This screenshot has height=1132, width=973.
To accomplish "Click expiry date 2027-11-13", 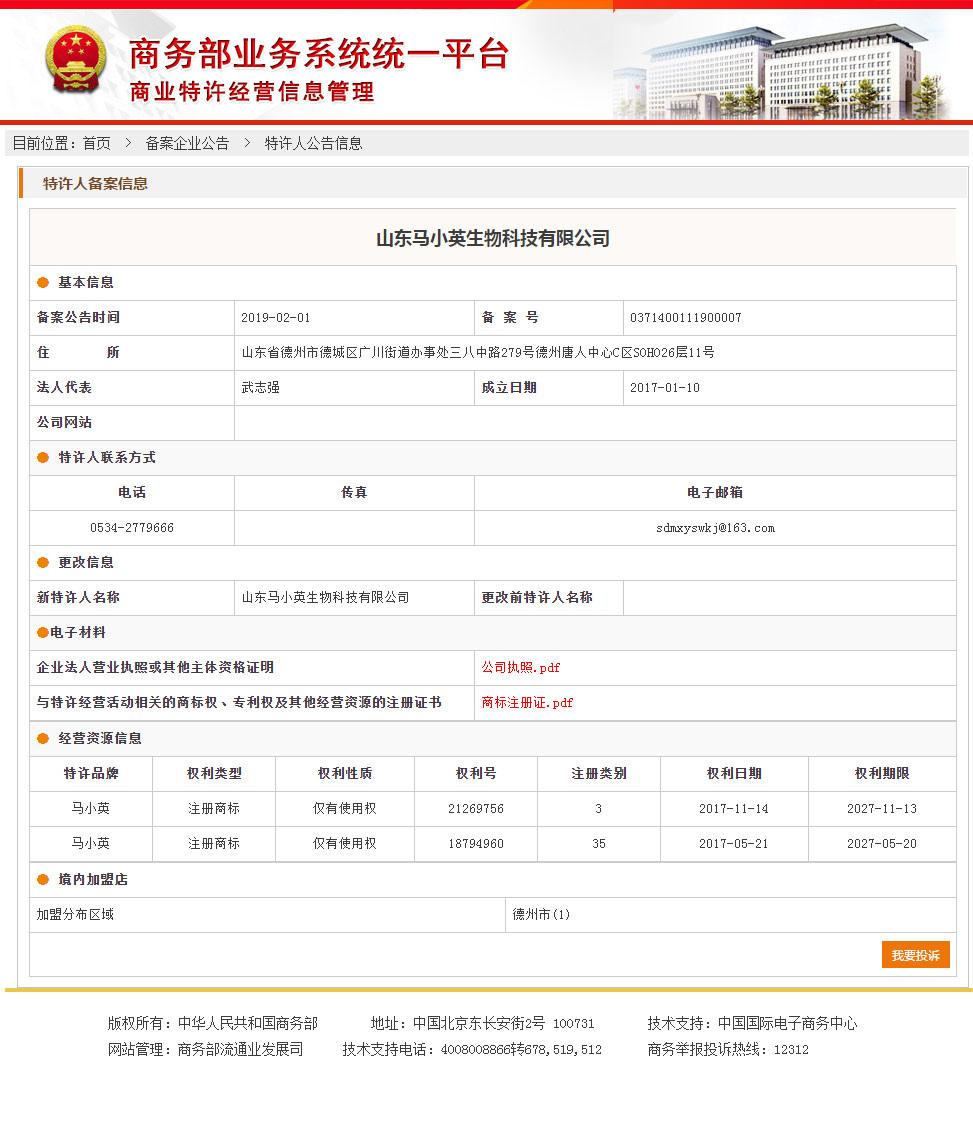I will pyautogui.click(x=881, y=809).
